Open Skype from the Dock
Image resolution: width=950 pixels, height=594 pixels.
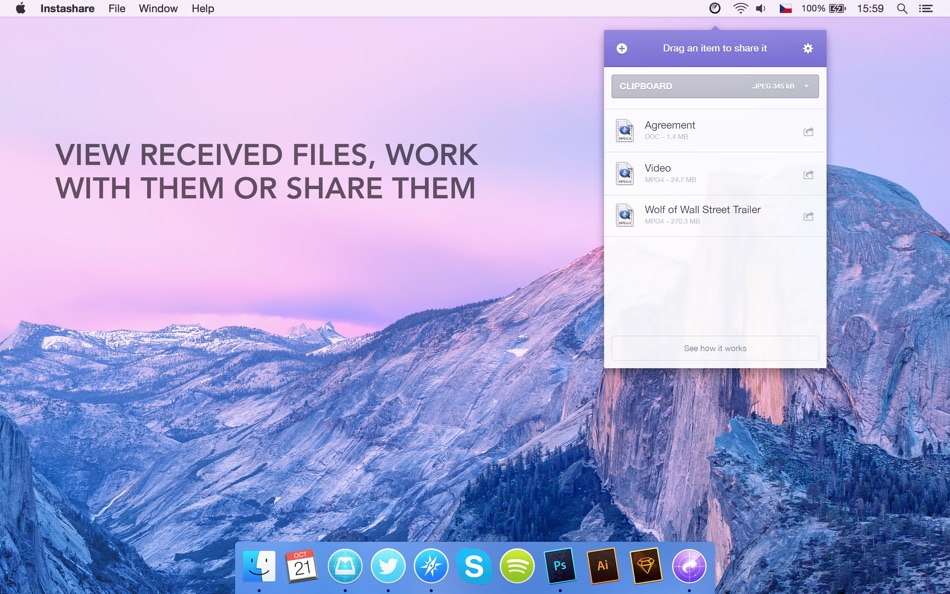tap(474, 566)
